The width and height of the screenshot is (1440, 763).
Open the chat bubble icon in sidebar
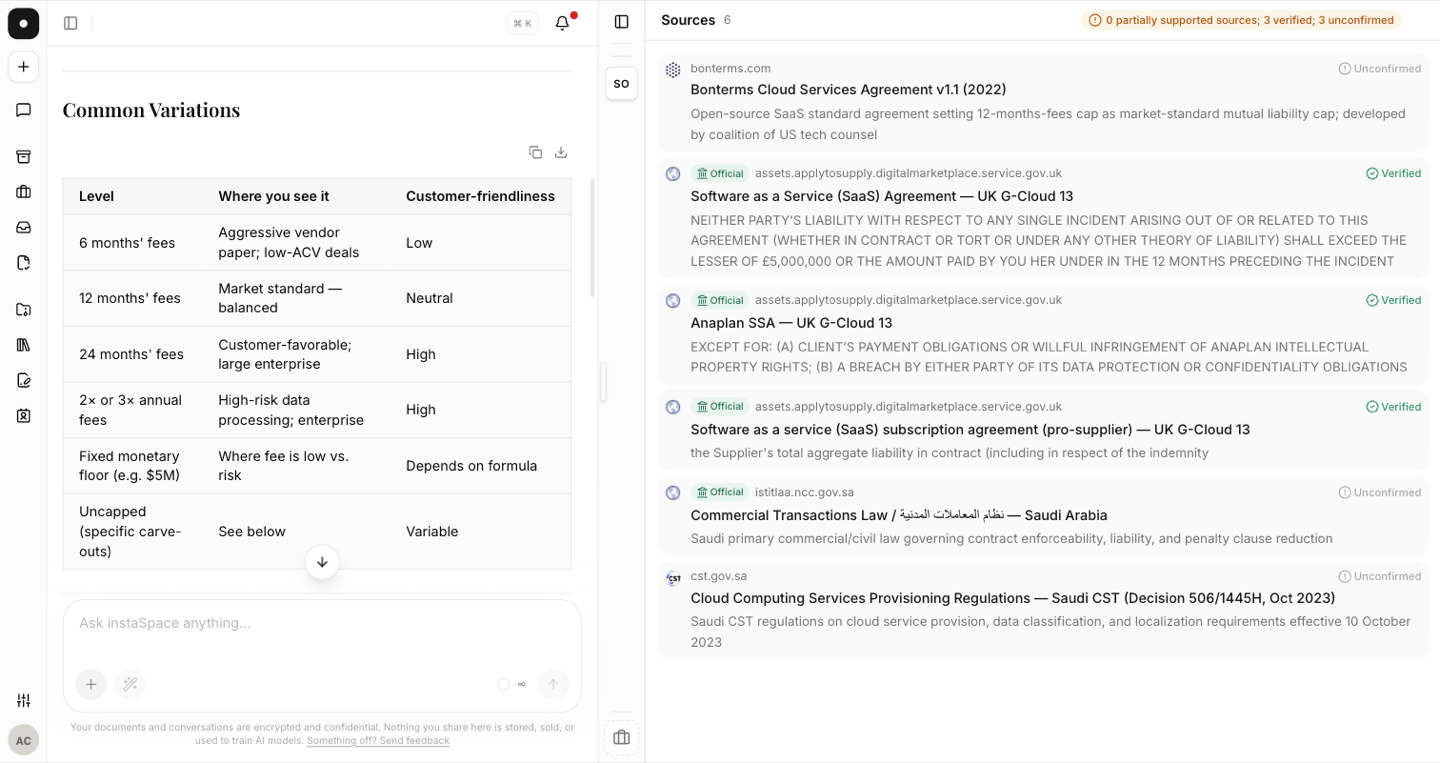pos(23,110)
